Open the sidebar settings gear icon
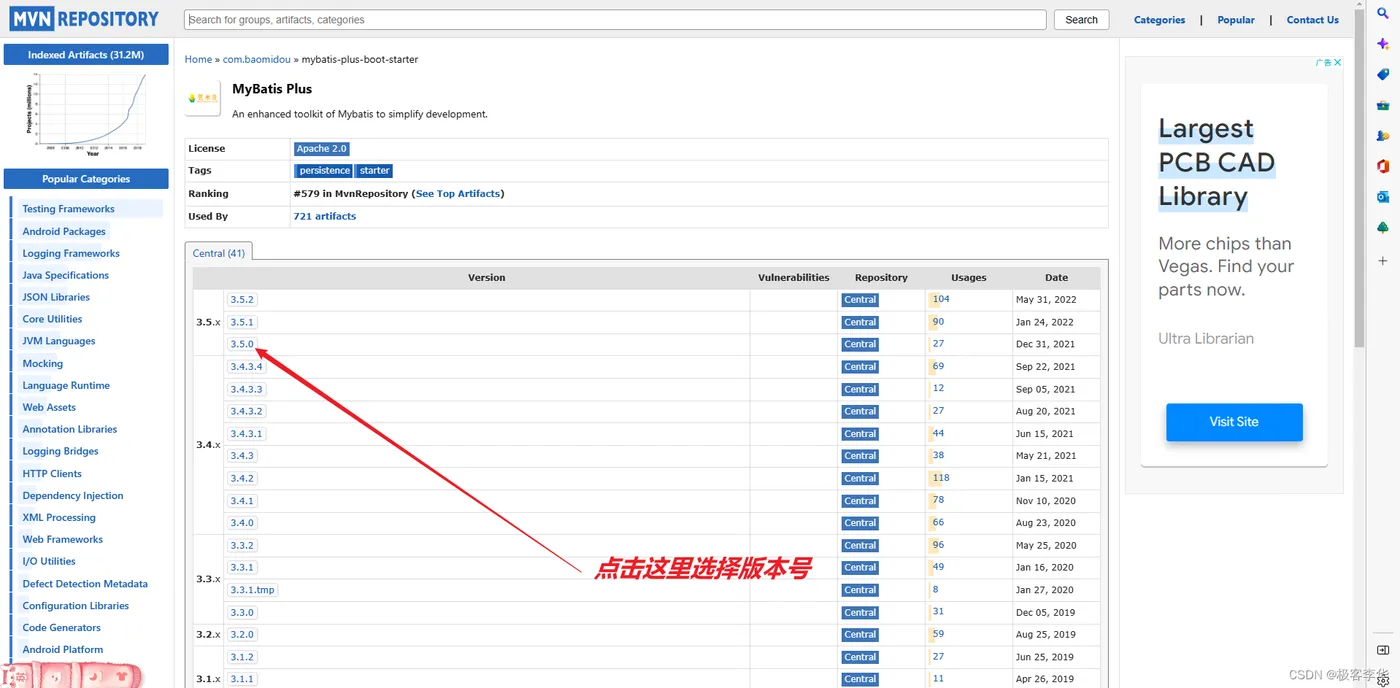The width and height of the screenshot is (1400, 688). pos(1383,680)
